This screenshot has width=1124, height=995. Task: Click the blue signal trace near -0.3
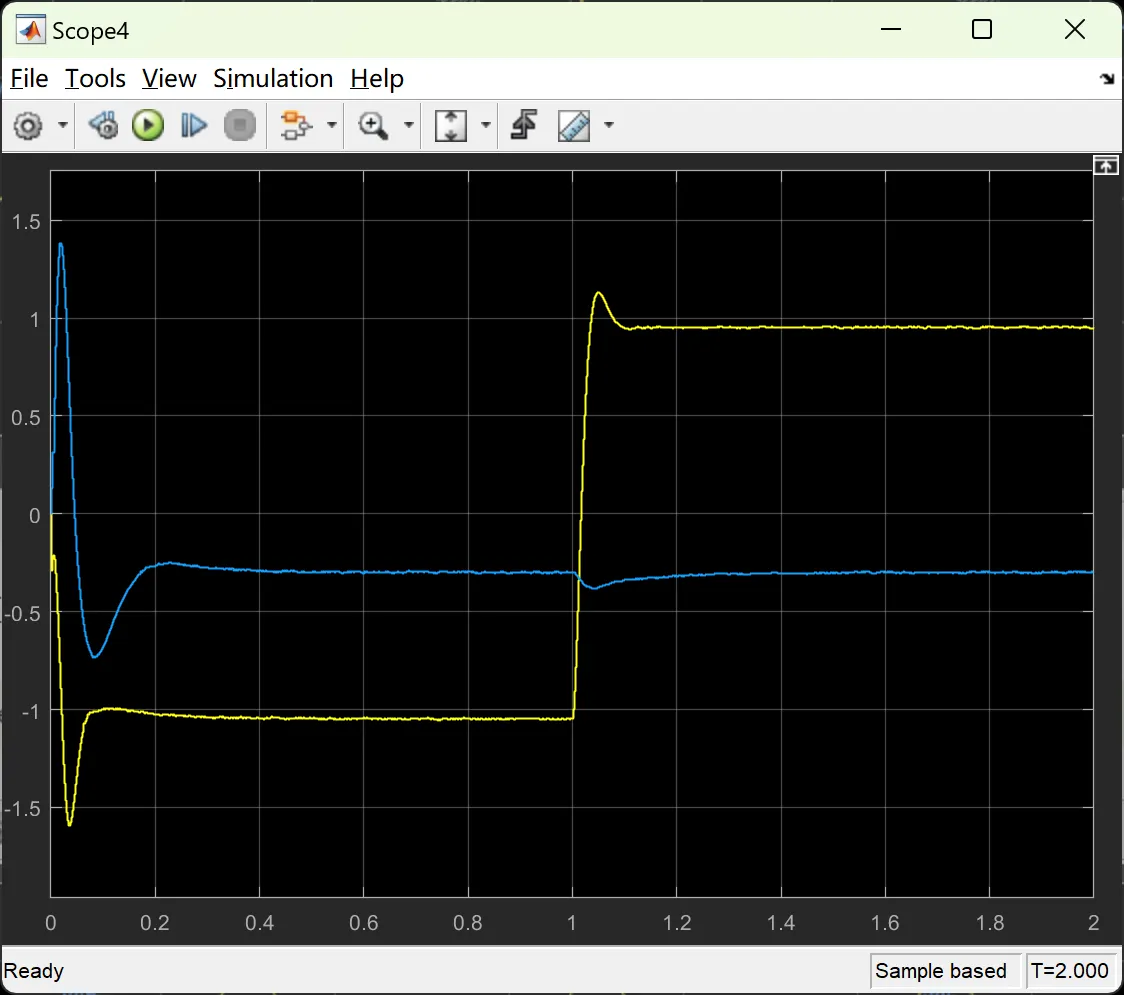coord(430,572)
